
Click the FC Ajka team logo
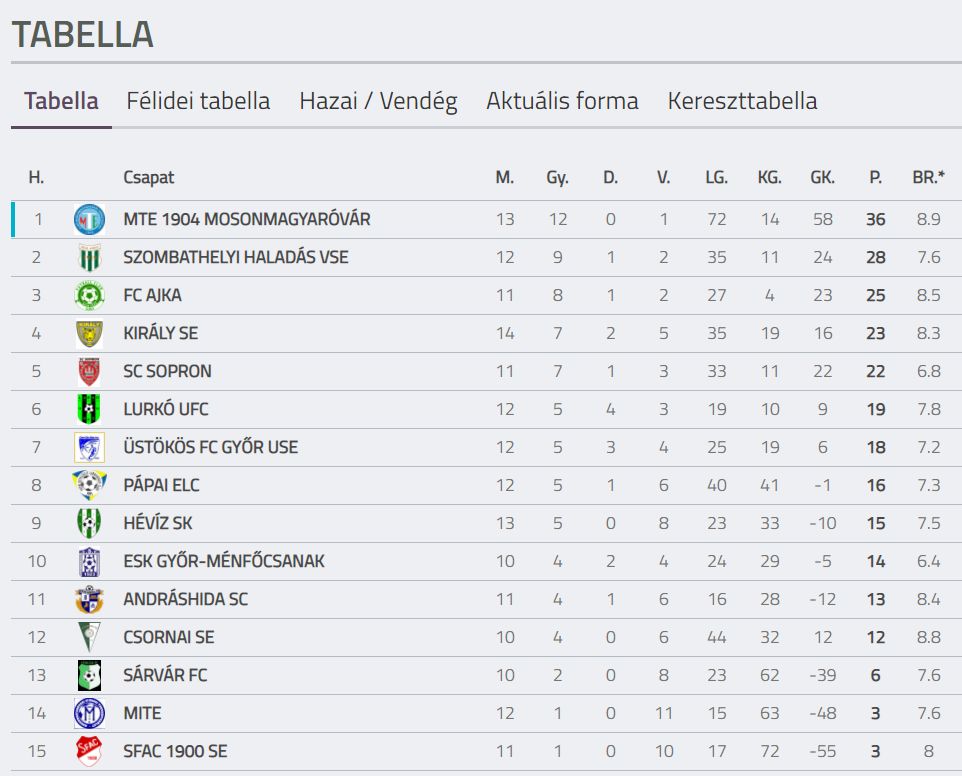coord(90,296)
